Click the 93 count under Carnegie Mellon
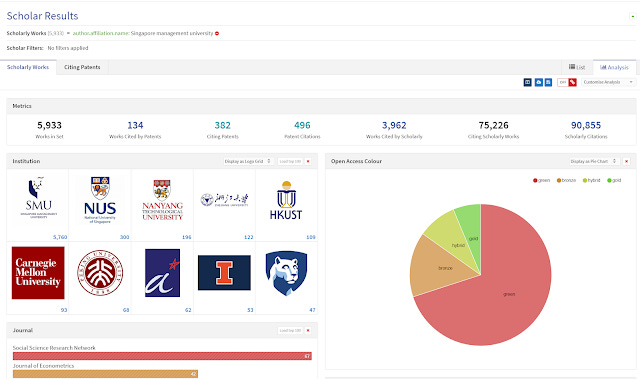640x379 pixels. [x=64, y=310]
